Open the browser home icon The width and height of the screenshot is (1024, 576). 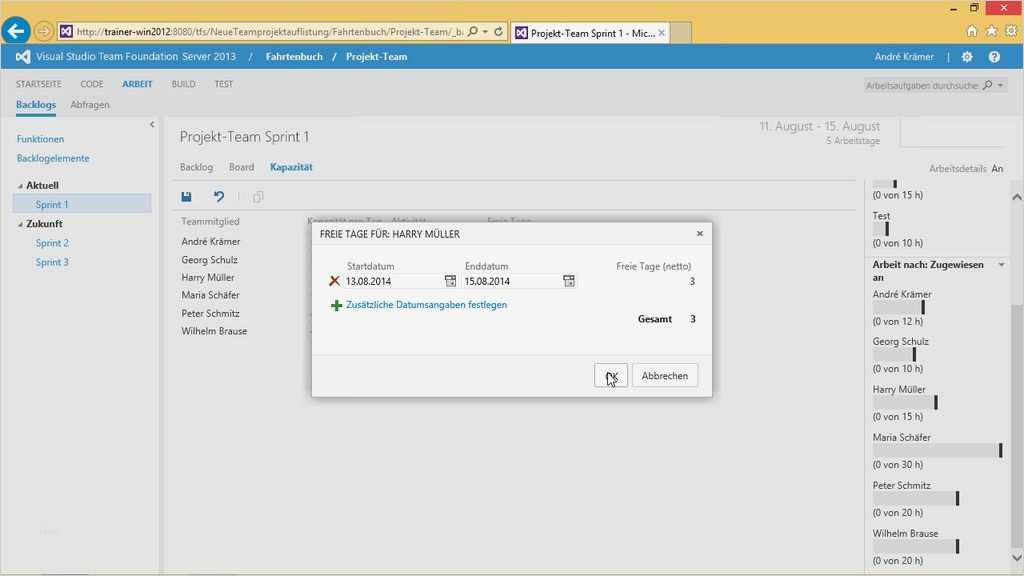click(x=972, y=31)
